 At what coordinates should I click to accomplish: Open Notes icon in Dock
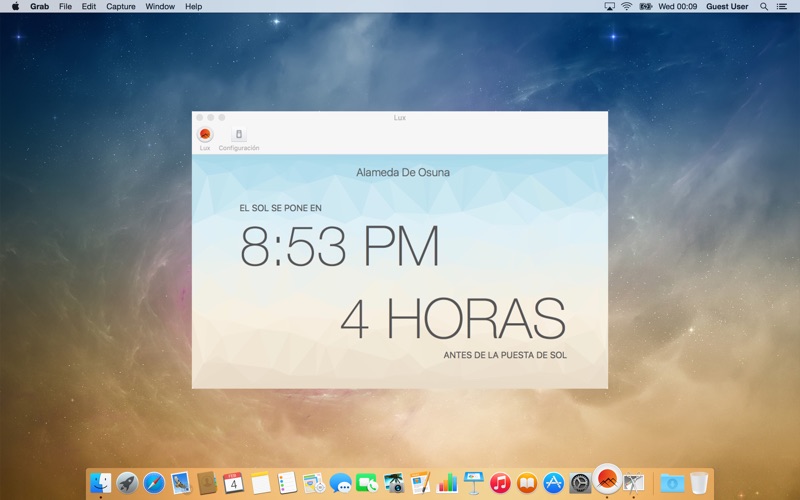tap(261, 482)
